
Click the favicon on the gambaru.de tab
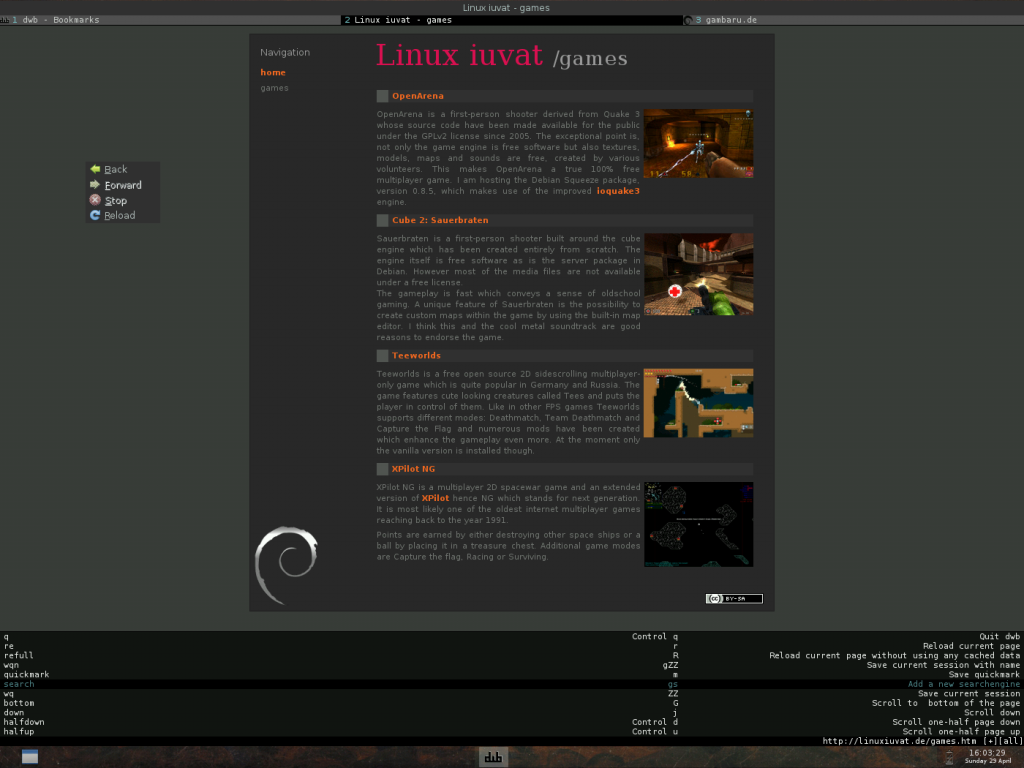[687, 19]
